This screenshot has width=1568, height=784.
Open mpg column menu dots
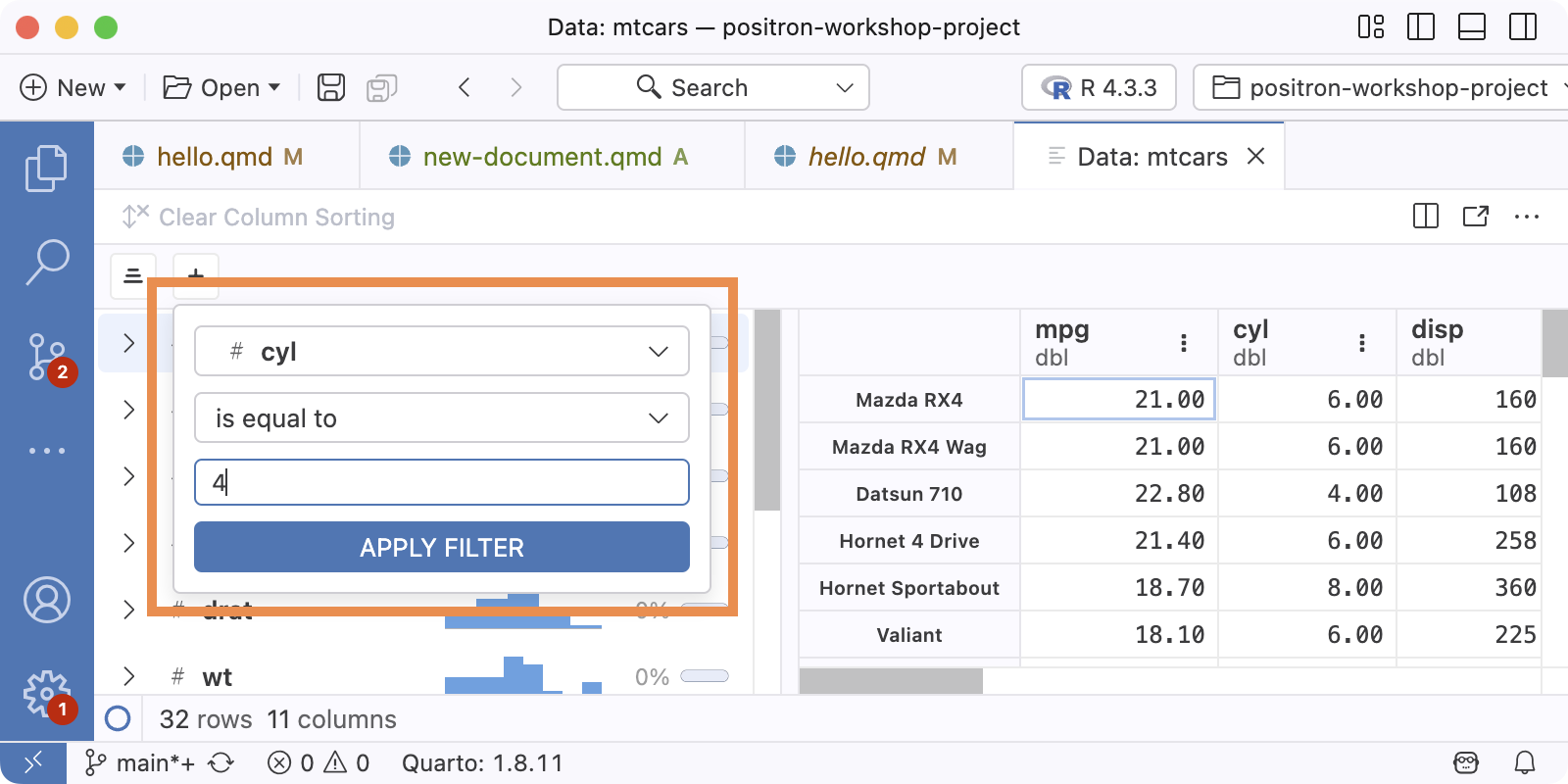[x=1184, y=342]
